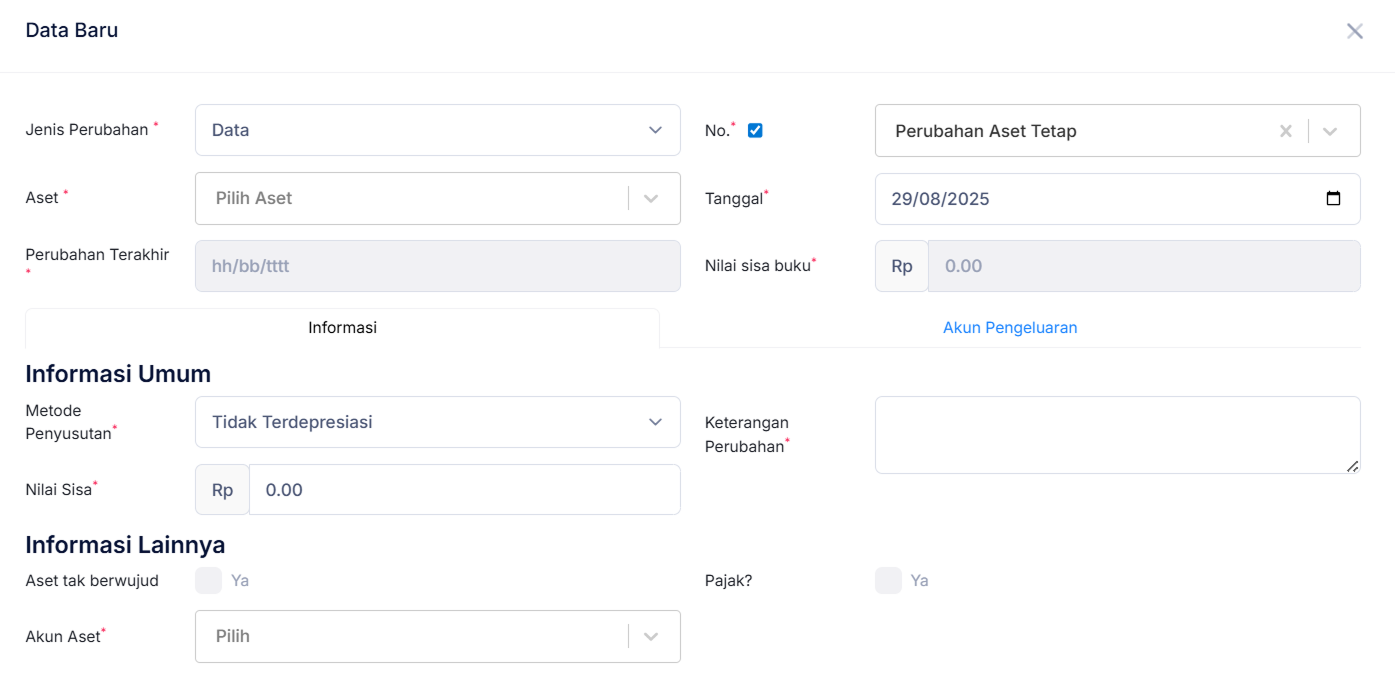Click the Pilih Aset search box

(x=410, y=198)
